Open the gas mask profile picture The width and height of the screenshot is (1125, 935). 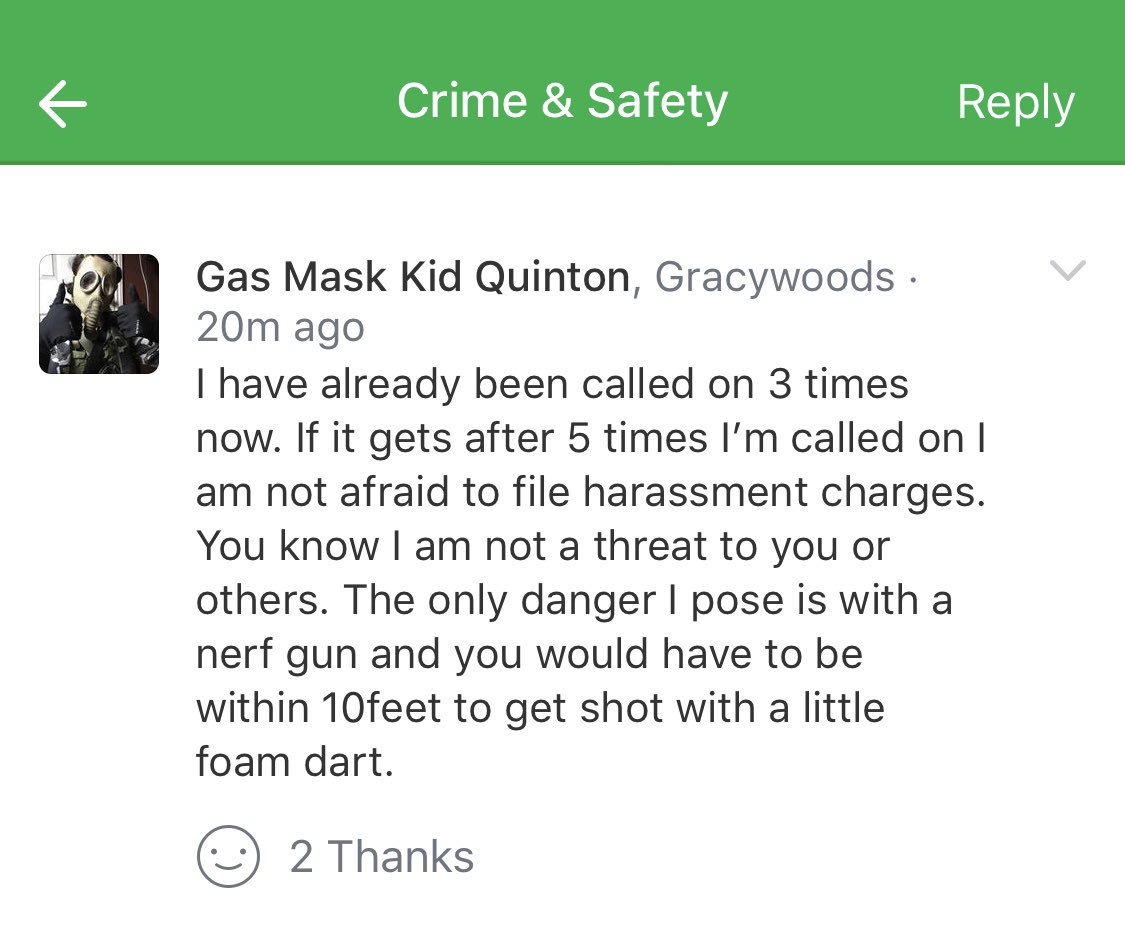pos(99,314)
